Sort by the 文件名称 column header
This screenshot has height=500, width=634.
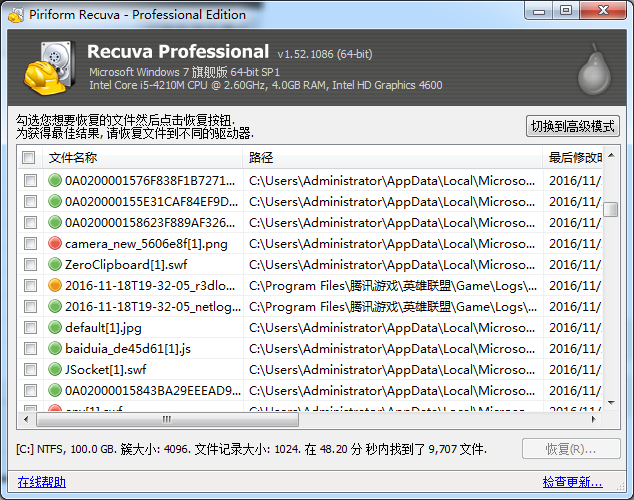(142, 157)
